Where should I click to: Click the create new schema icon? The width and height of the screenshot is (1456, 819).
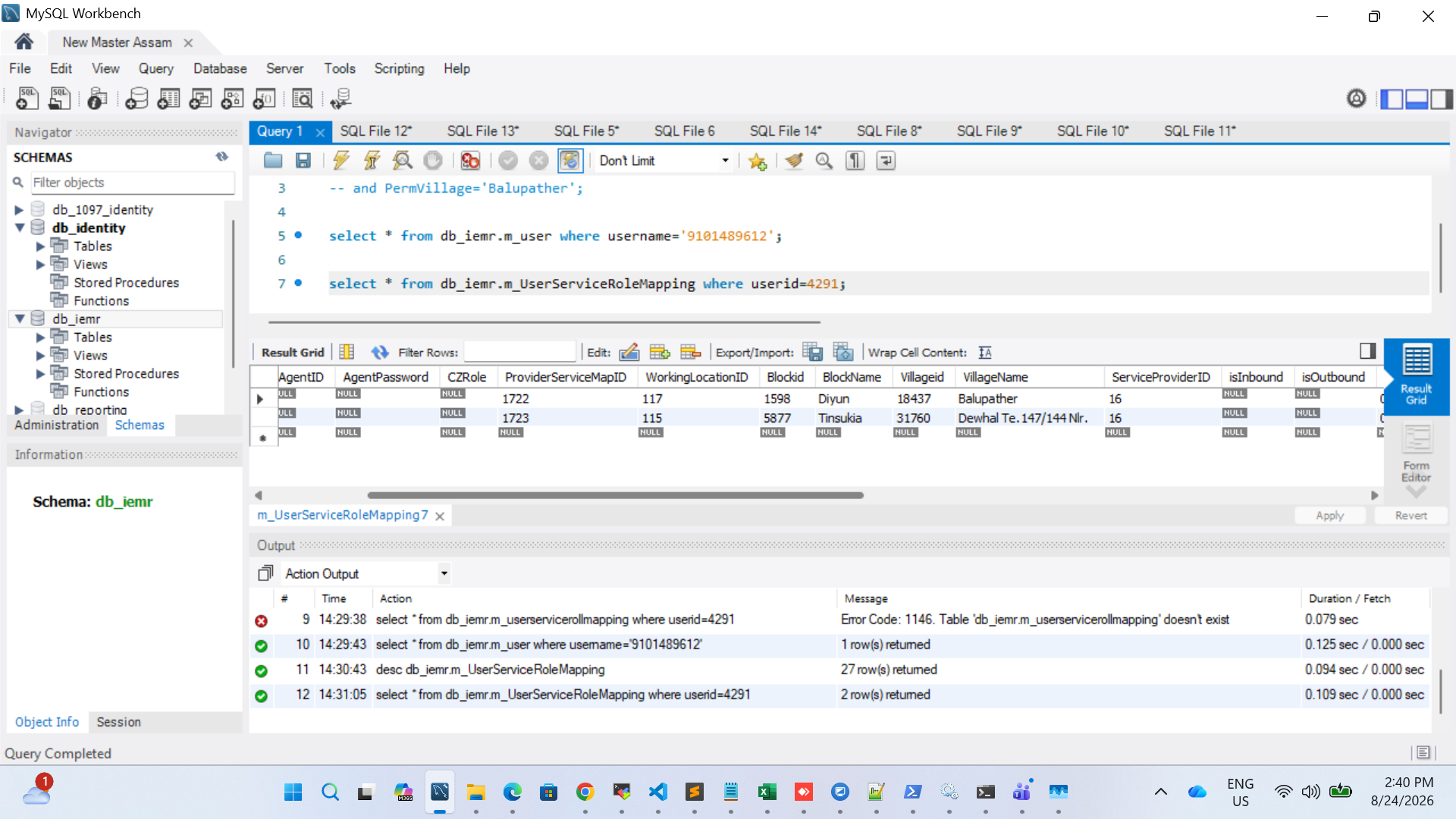136,99
